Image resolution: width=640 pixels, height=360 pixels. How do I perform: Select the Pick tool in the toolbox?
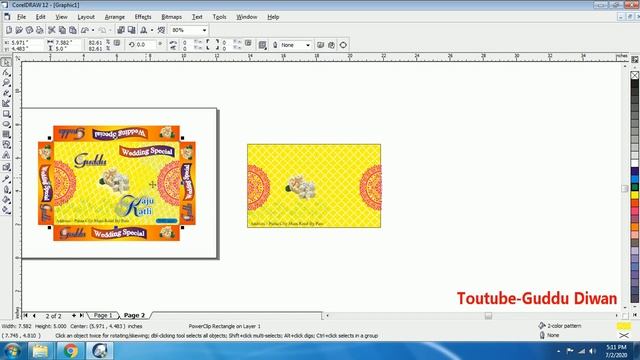(x=6, y=62)
